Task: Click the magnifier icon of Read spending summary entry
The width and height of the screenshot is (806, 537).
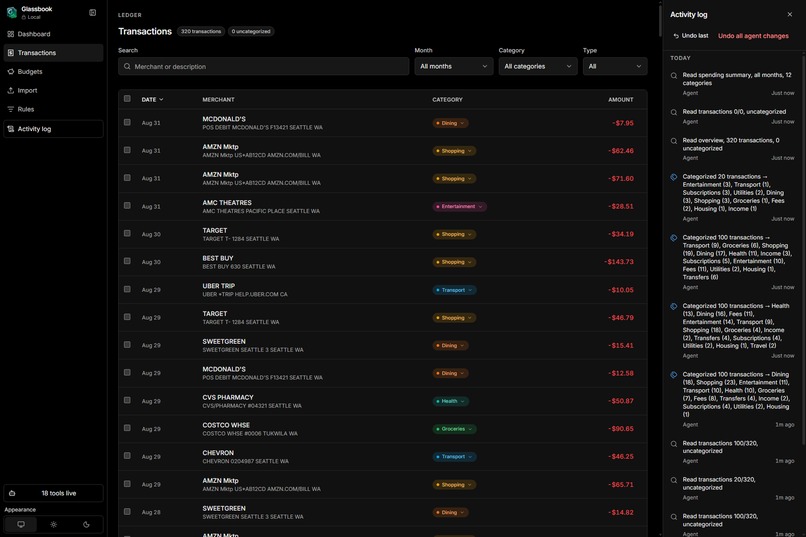Action: coord(674,76)
